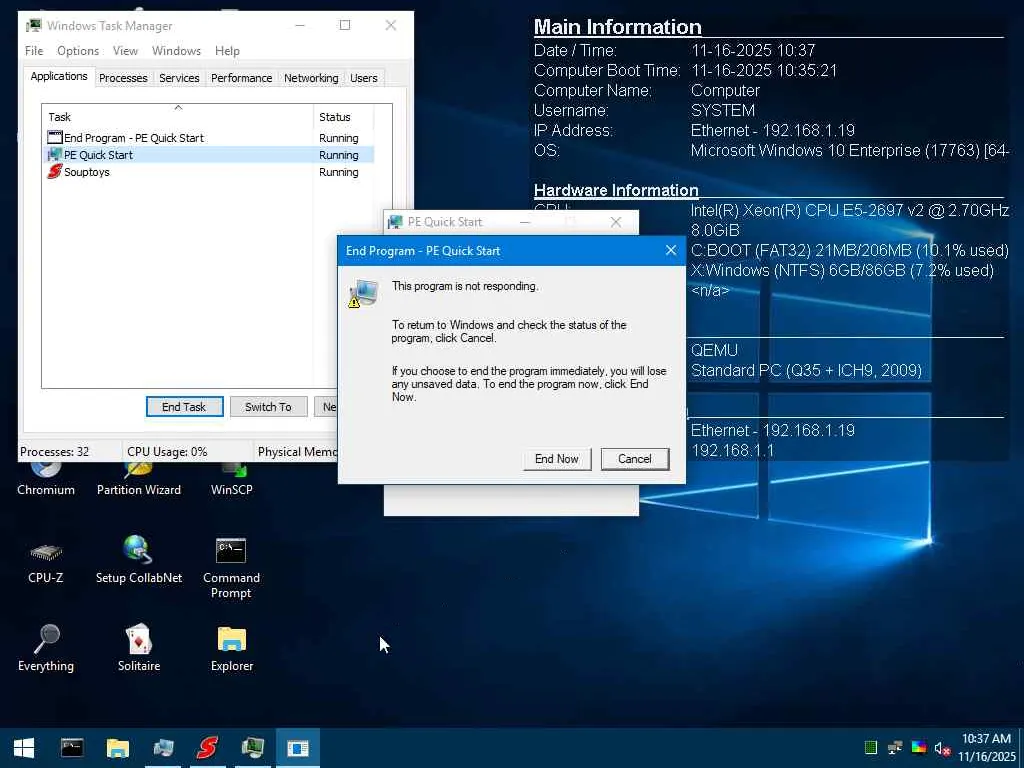This screenshot has height=768, width=1024.
Task: Open the Command Prompt desktop shortcut
Action: coord(231,567)
